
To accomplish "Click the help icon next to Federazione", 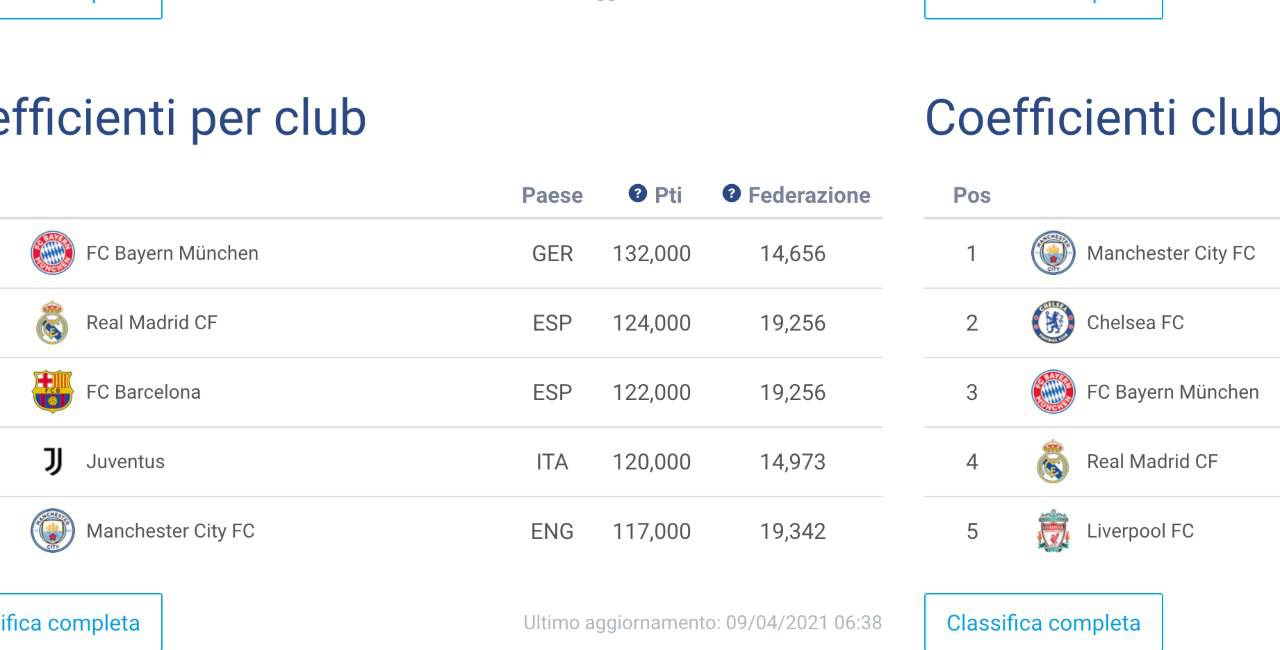I will (x=732, y=194).
